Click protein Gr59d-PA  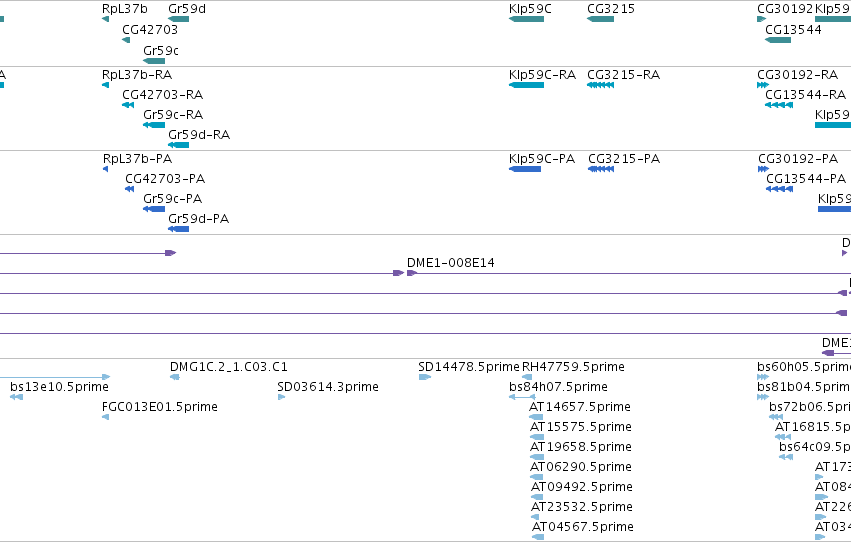click(x=179, y=229)
